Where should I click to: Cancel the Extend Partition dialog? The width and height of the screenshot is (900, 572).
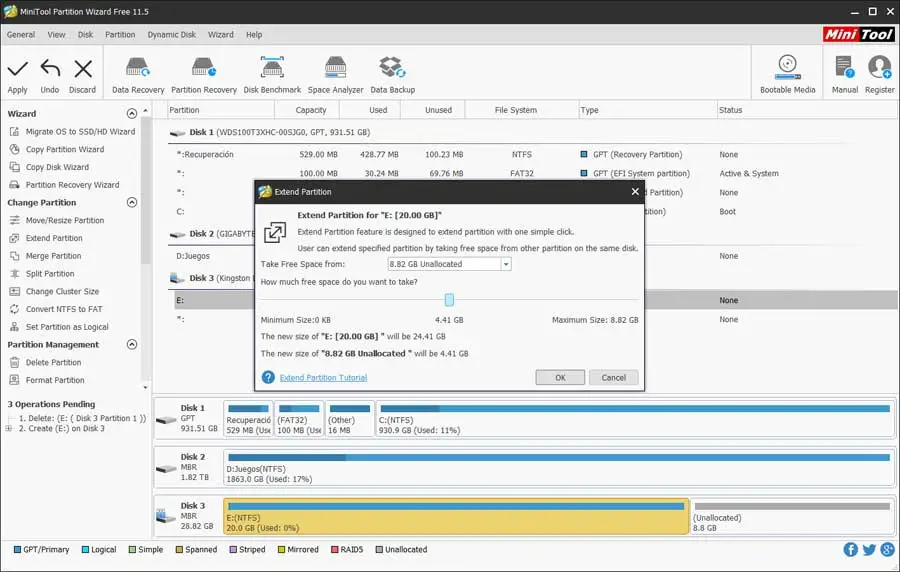pos(614,378)
